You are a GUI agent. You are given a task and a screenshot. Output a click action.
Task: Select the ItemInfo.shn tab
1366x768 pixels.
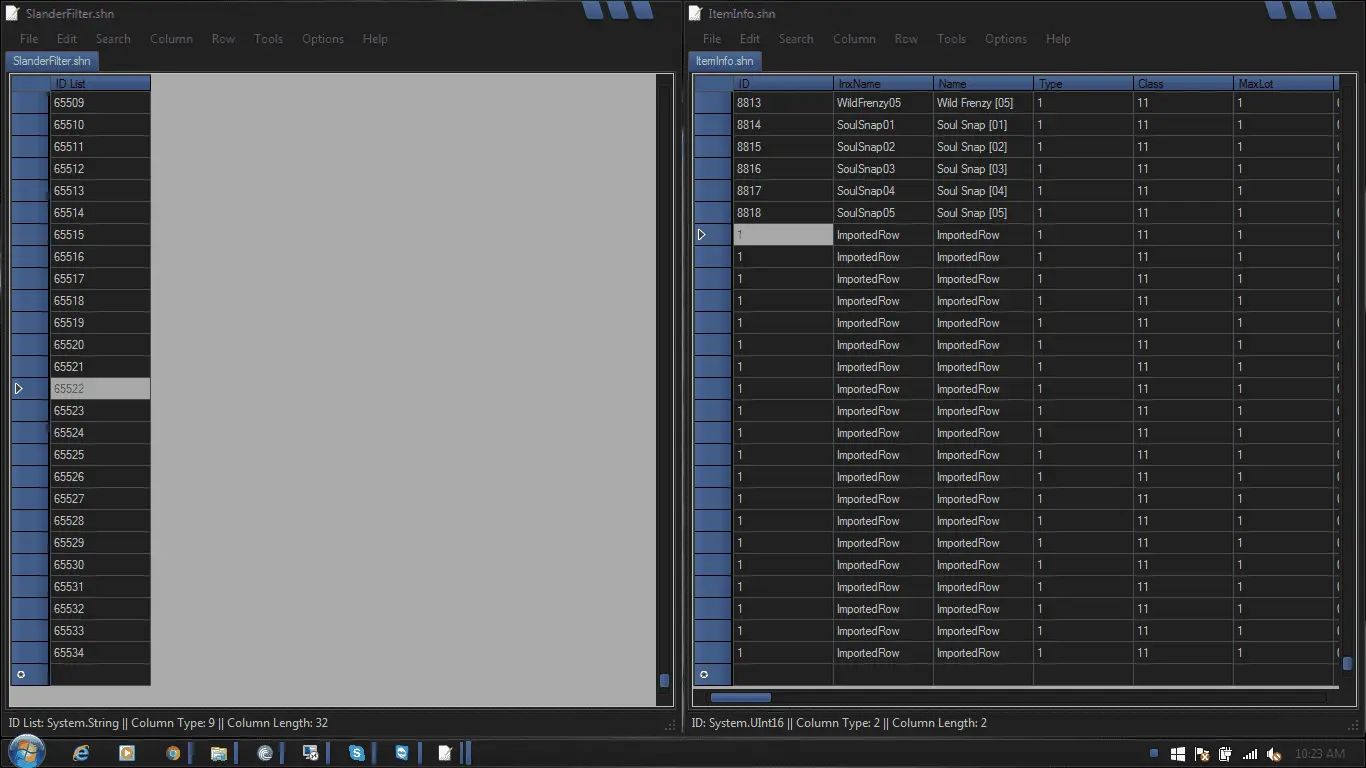point(725,61)
